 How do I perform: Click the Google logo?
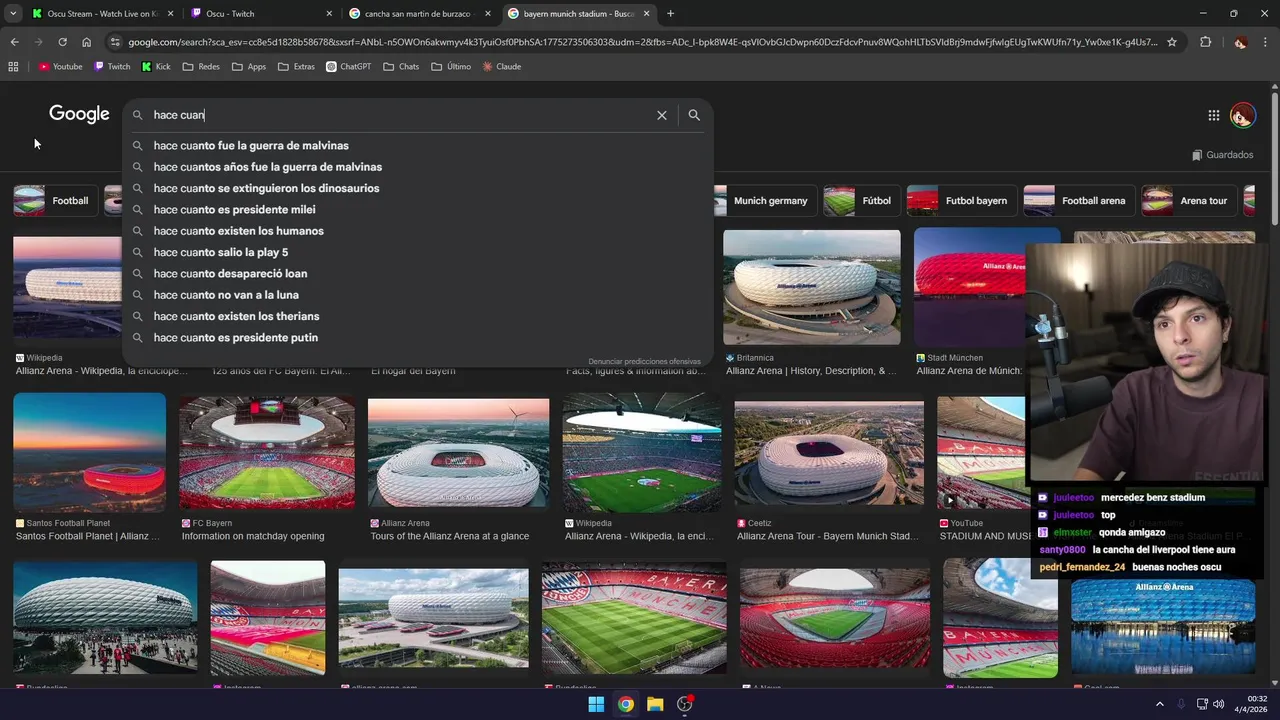click(79, 114)
